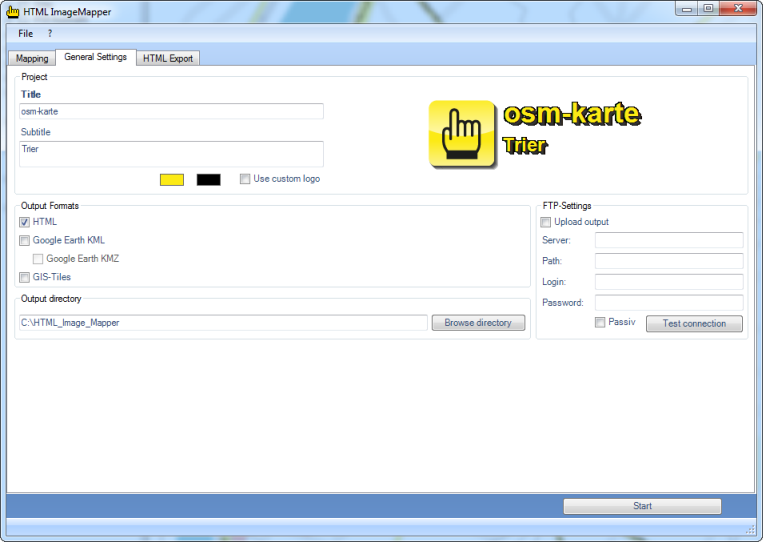The width and height of the screenshot is (763, 542).
Task: Open the ? help menu
Action: [50, 33]
